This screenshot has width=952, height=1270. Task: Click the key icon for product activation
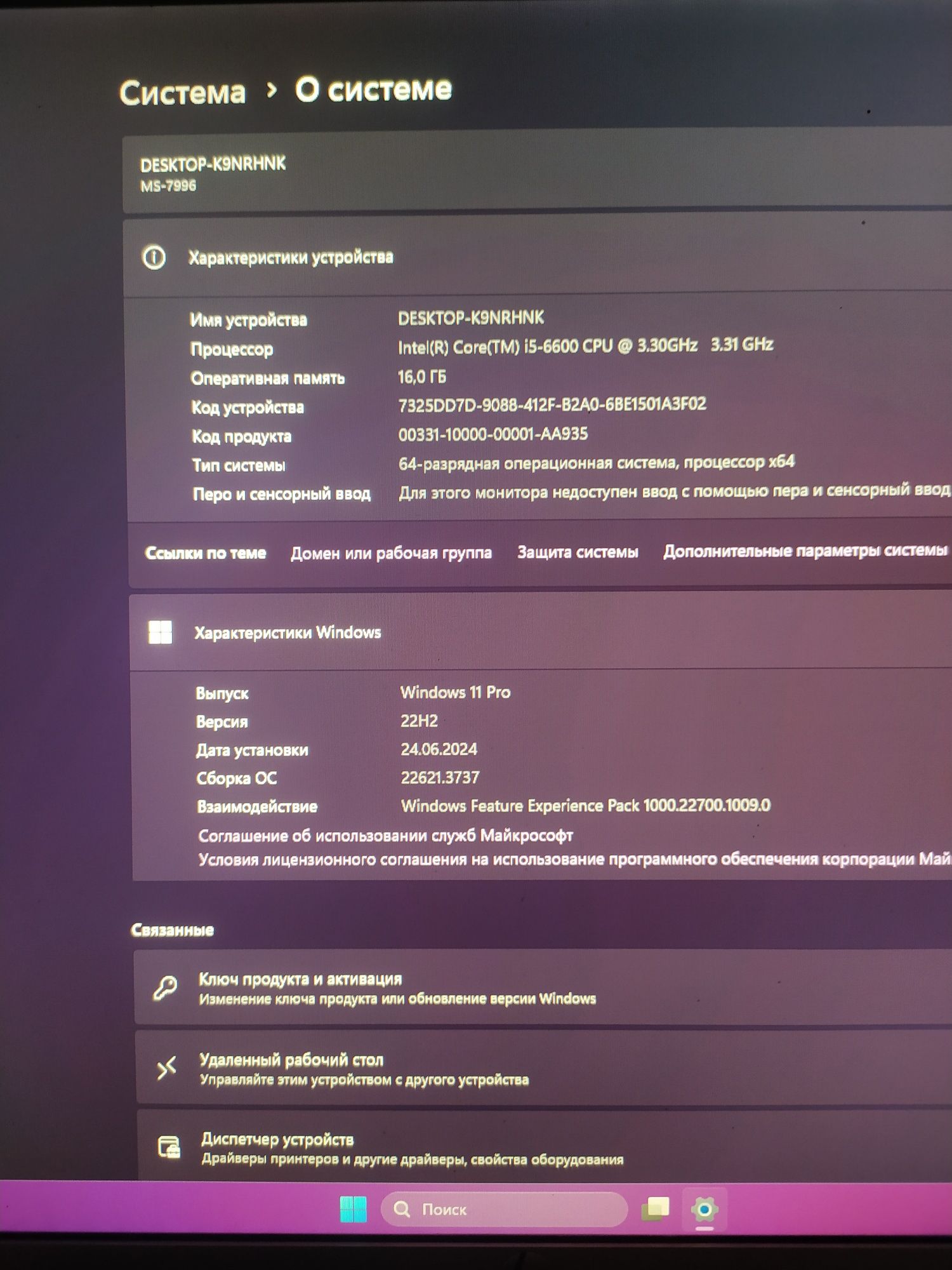[166, 988]
